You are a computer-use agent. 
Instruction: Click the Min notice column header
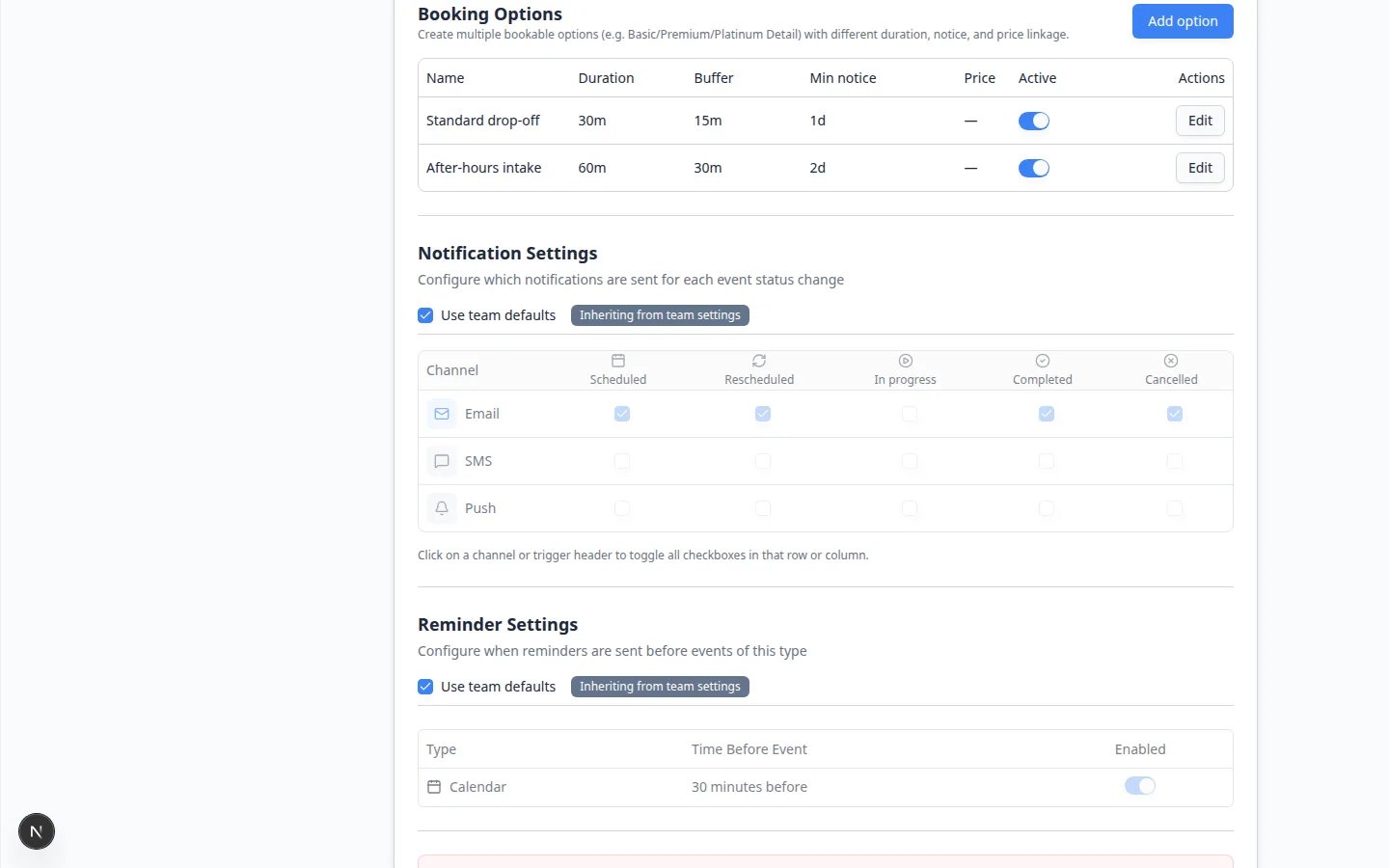843,78
